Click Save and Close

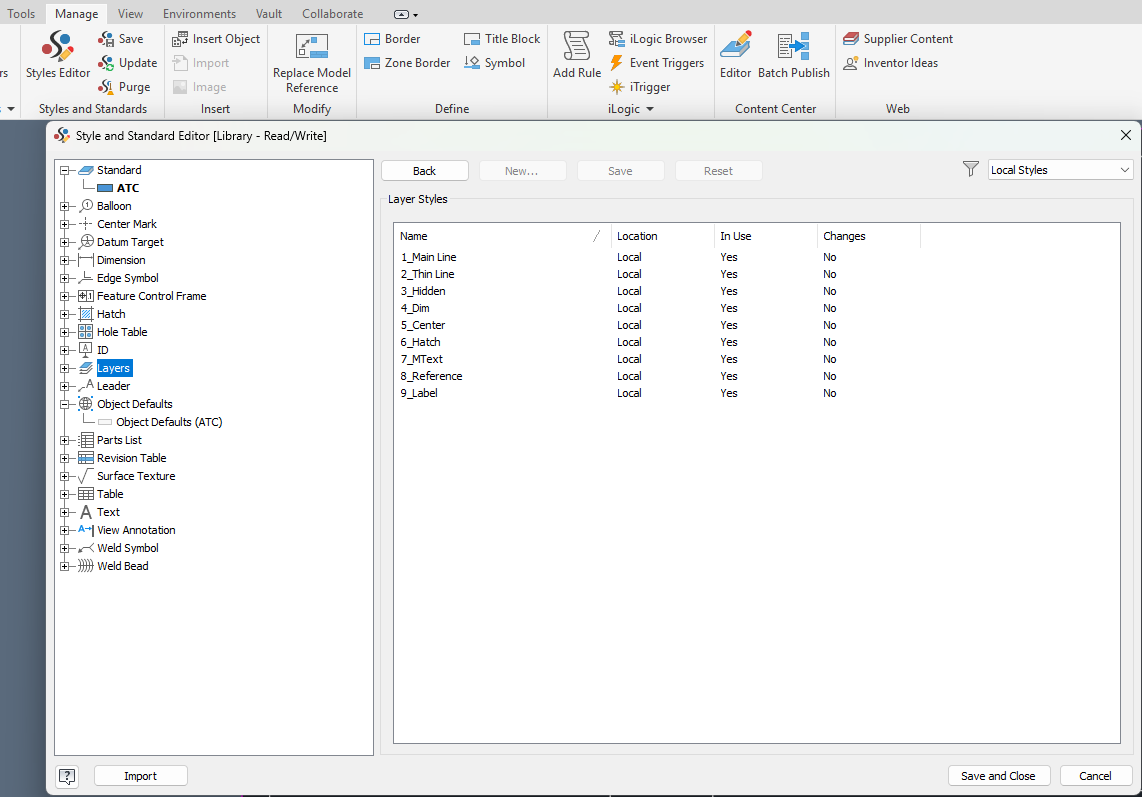click(999, 776)
